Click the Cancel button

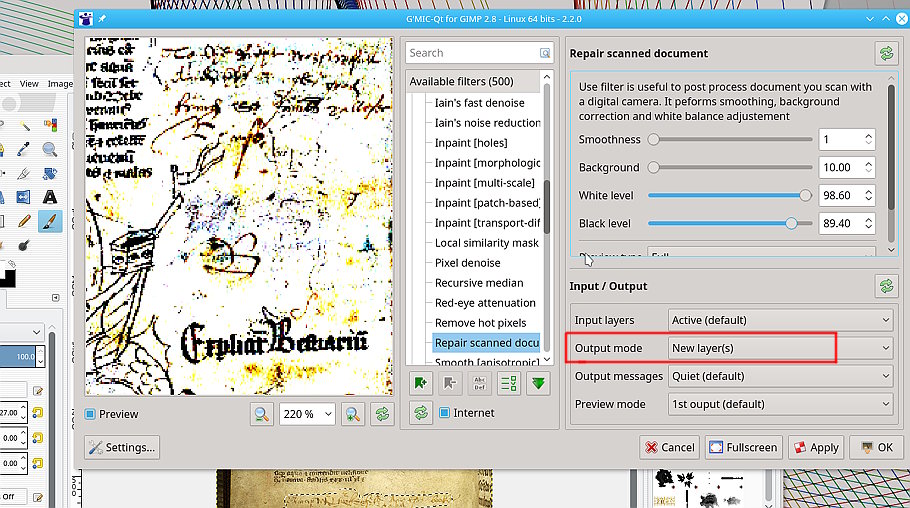click(670, 448)
